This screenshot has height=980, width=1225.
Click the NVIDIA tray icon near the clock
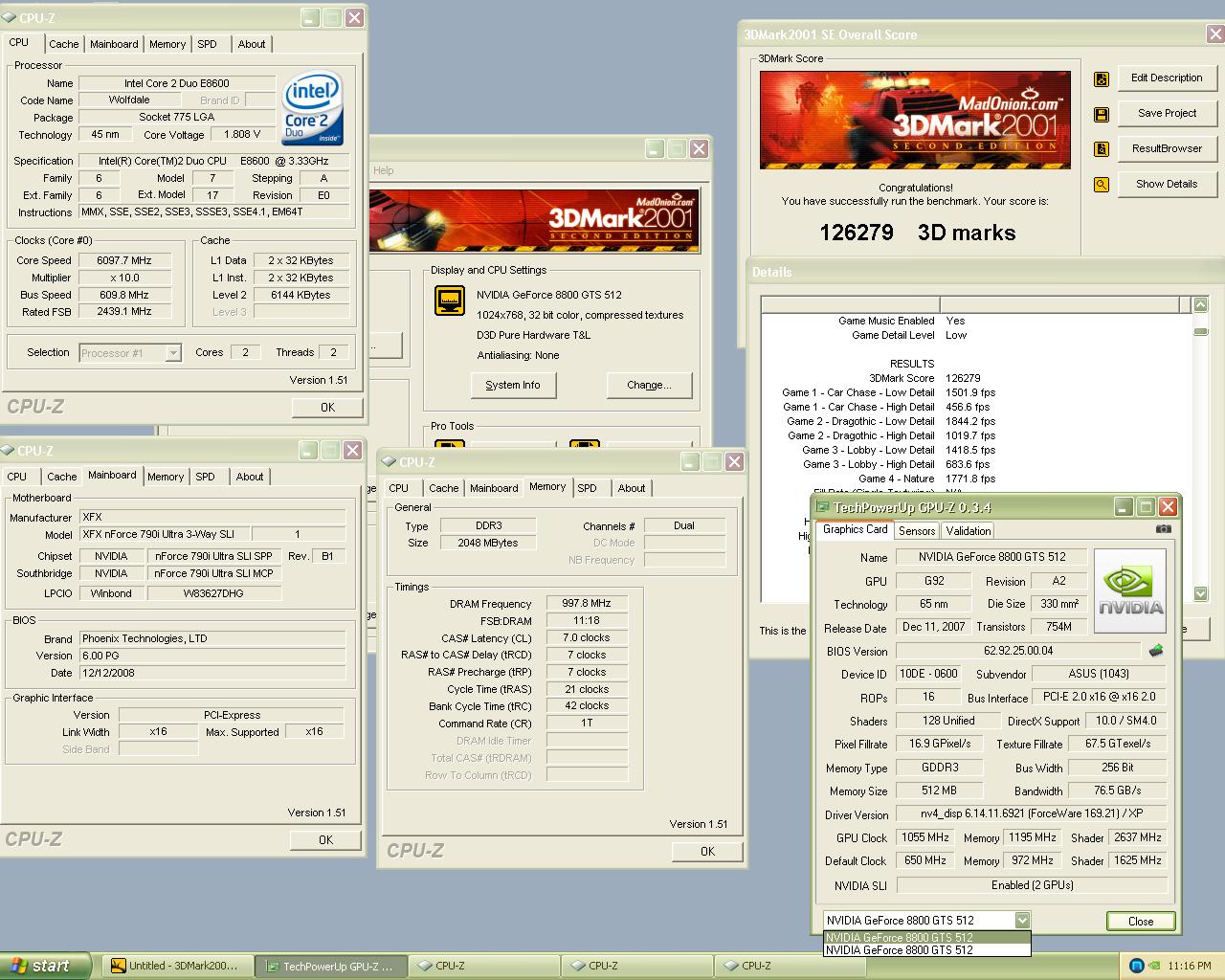[1155, 966]
